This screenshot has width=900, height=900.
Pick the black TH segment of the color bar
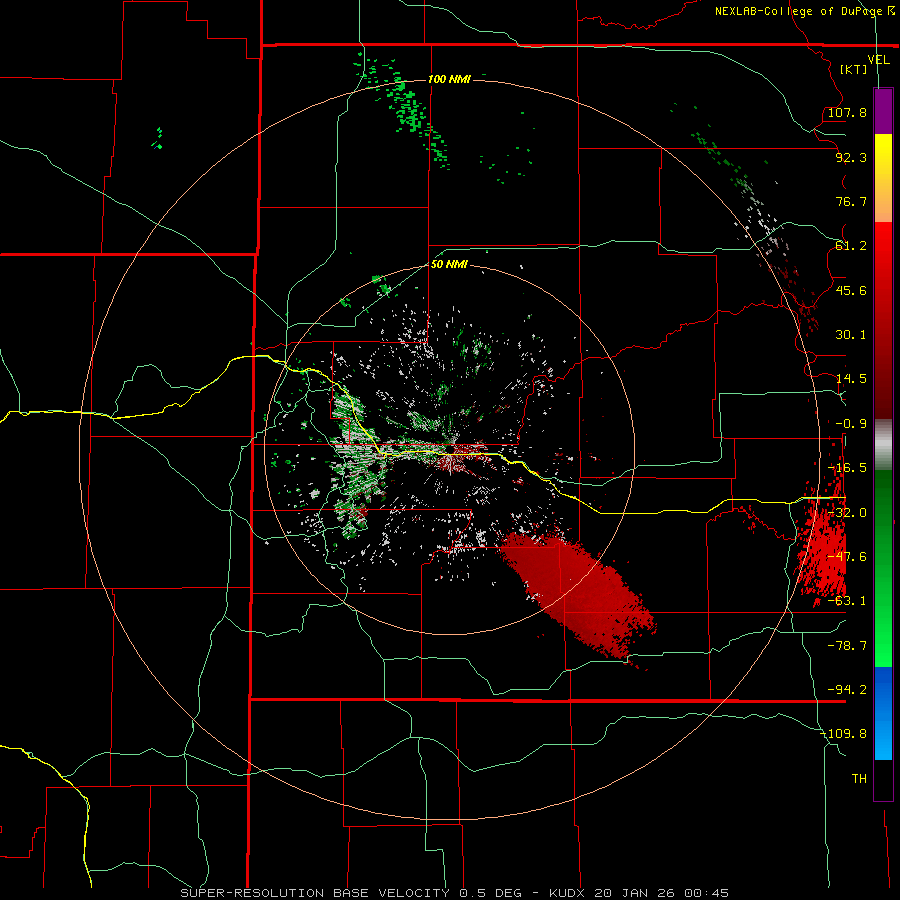click(x=883, y=779)
